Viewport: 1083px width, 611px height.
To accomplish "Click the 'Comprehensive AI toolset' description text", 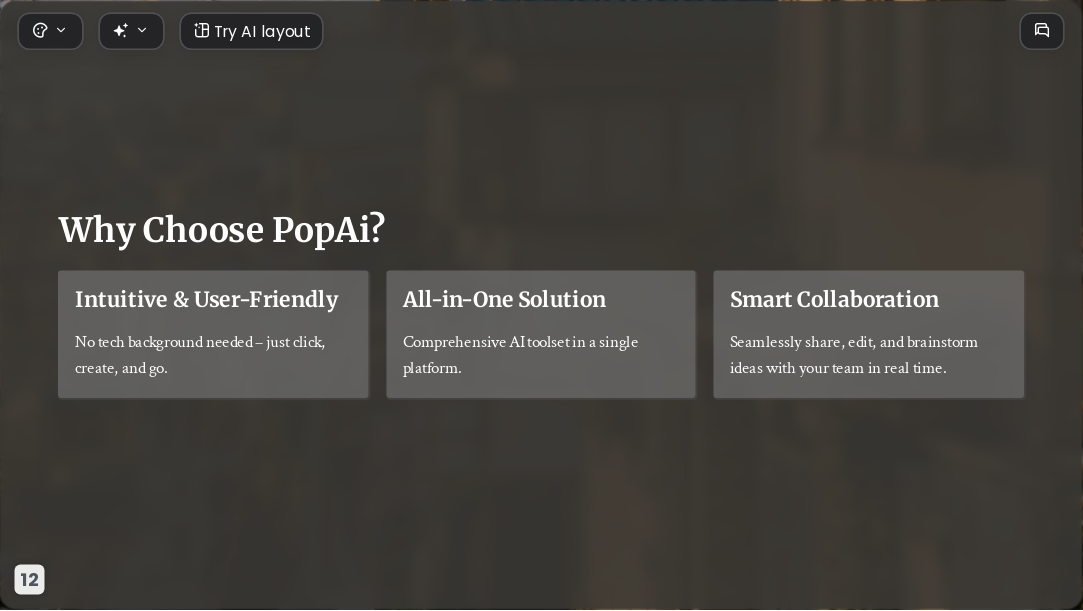I will (520, 355).
